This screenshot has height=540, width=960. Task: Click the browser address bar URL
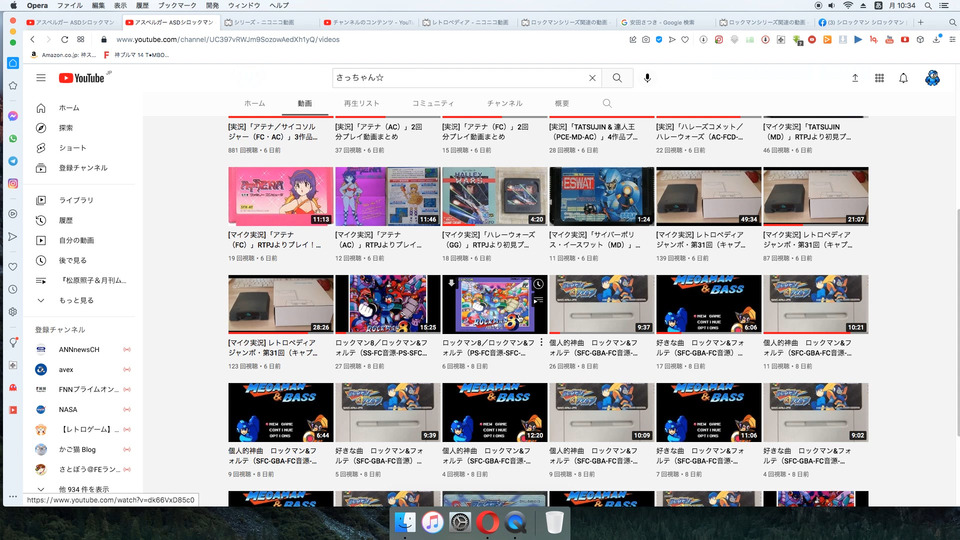pyautogui.click(x=228, y=39)
